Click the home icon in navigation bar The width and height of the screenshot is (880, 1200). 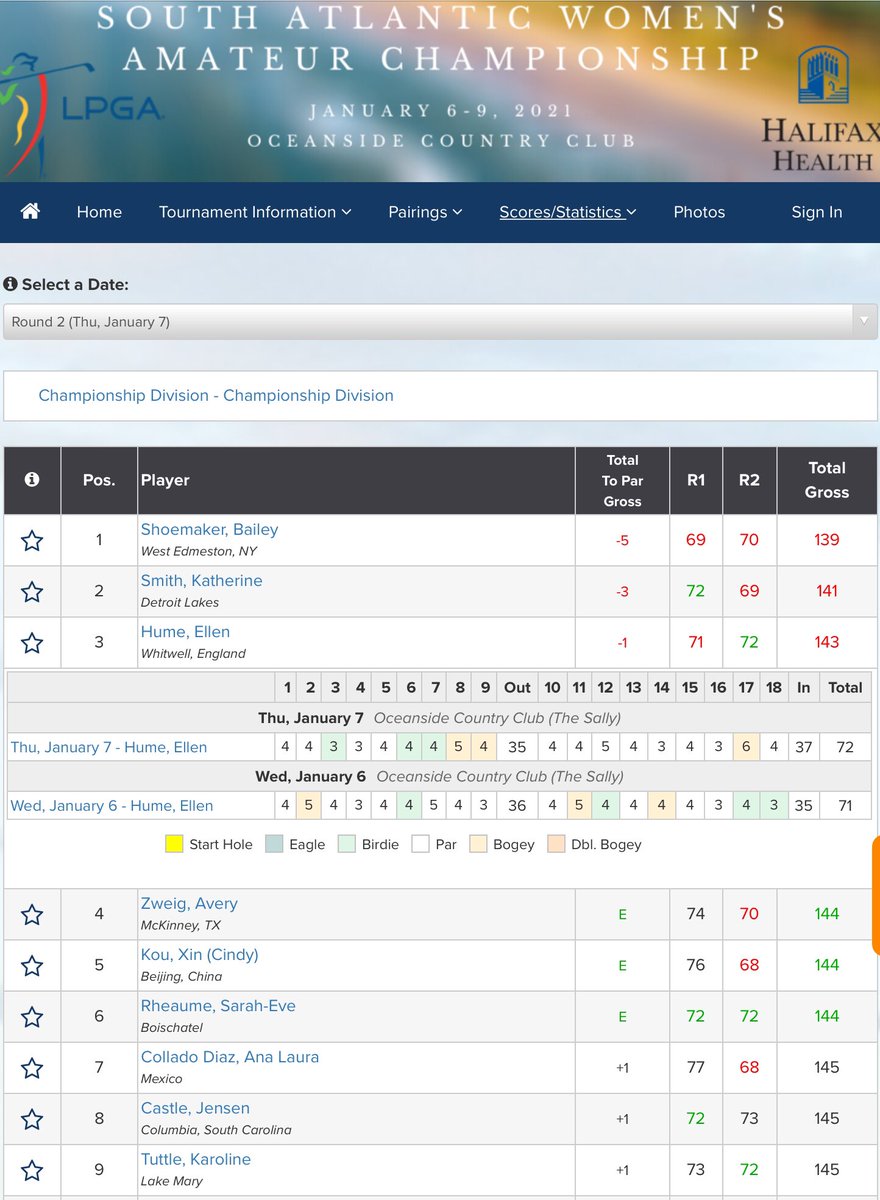click(30, 211)
